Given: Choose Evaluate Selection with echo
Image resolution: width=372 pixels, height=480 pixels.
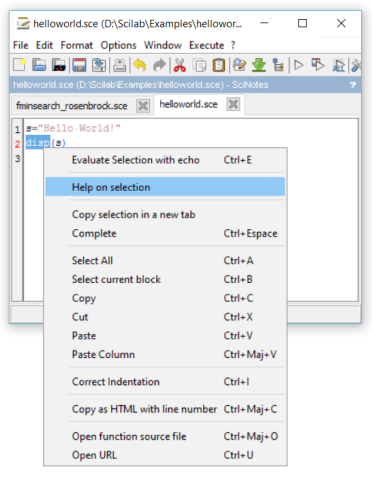Looking at the screenshot, I should point(165,160).
